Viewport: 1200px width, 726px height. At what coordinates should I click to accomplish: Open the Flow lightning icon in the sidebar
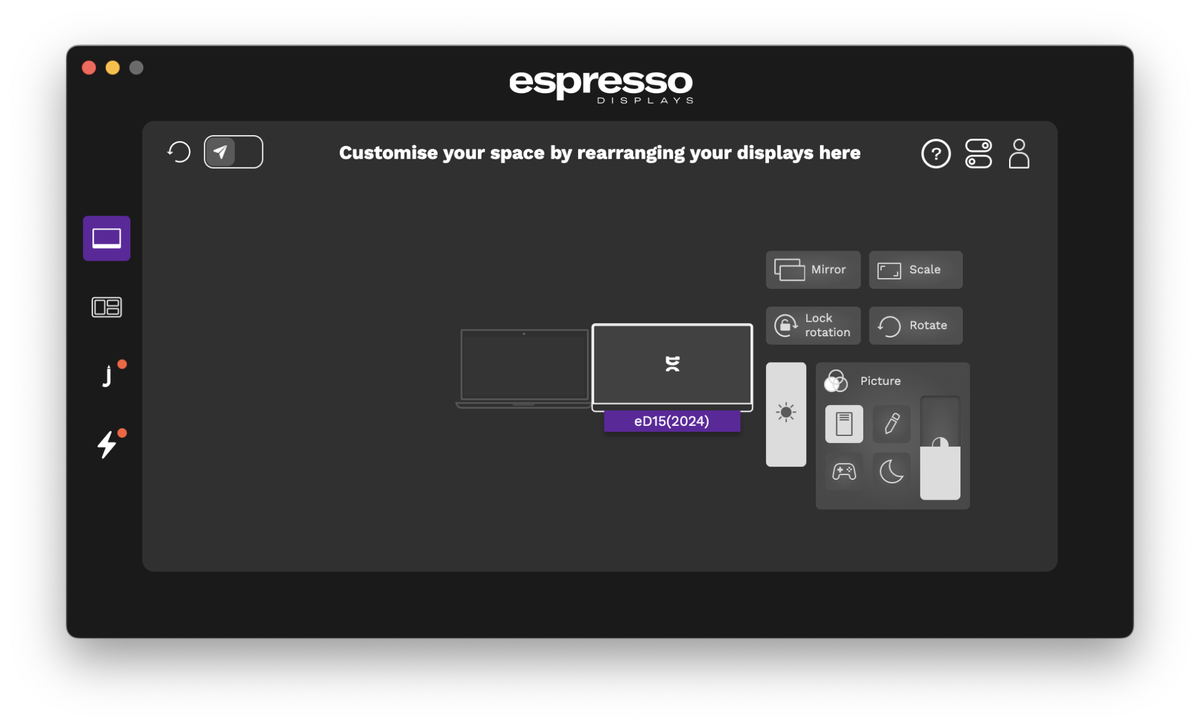click(x=106, y=443)
